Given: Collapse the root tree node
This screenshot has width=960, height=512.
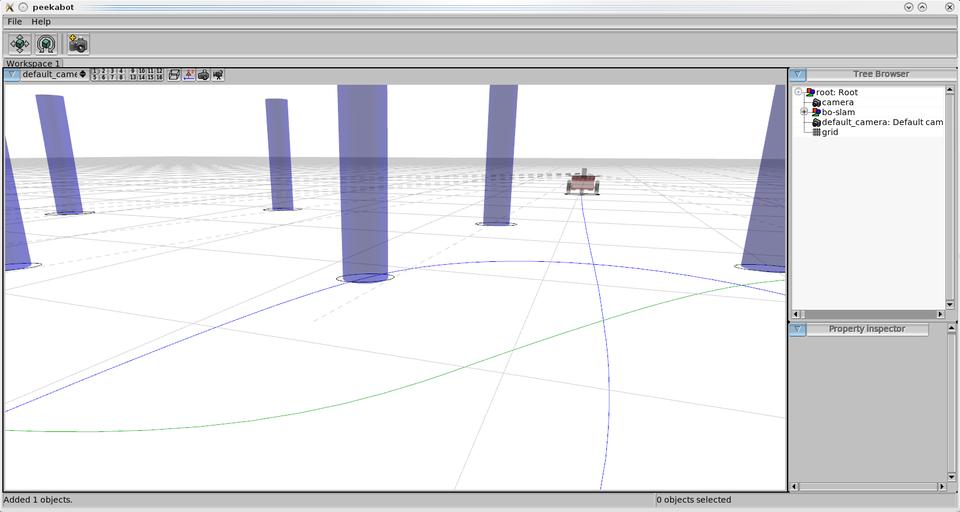Looking at the screenshot, I should [x=798, y=92].
